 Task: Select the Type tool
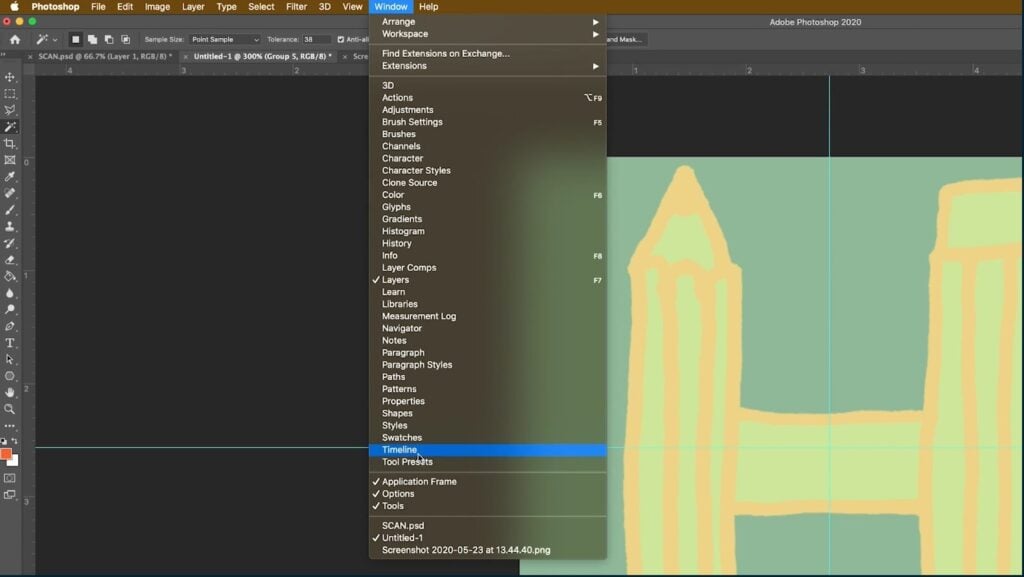coord(10,343)
